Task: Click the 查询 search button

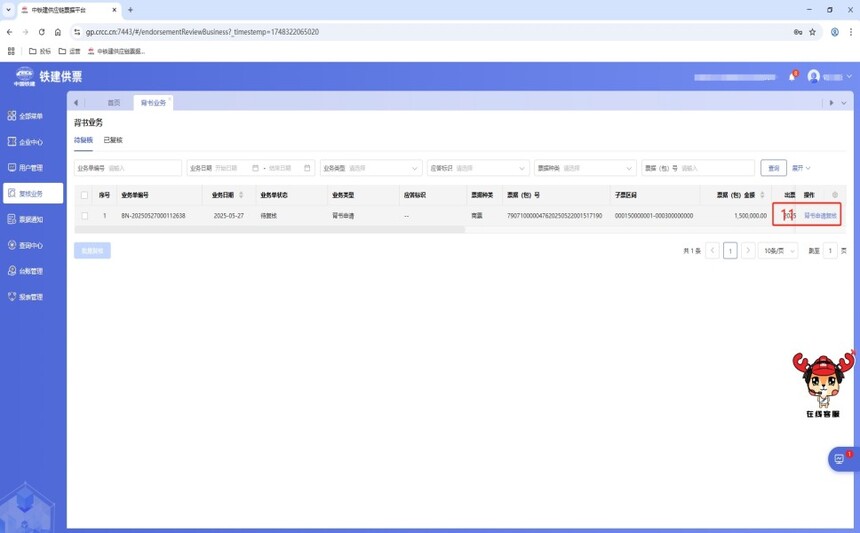Action: (773, 168)
